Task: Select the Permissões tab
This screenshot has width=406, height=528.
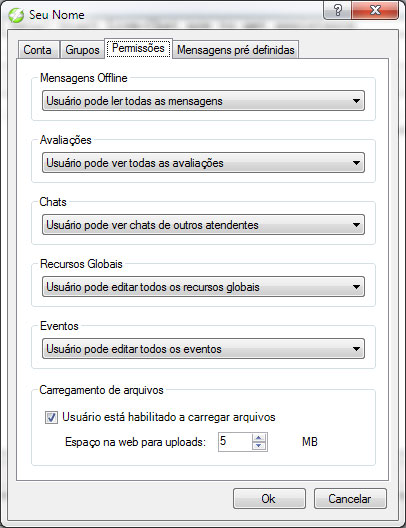Action: coord(138,48)
